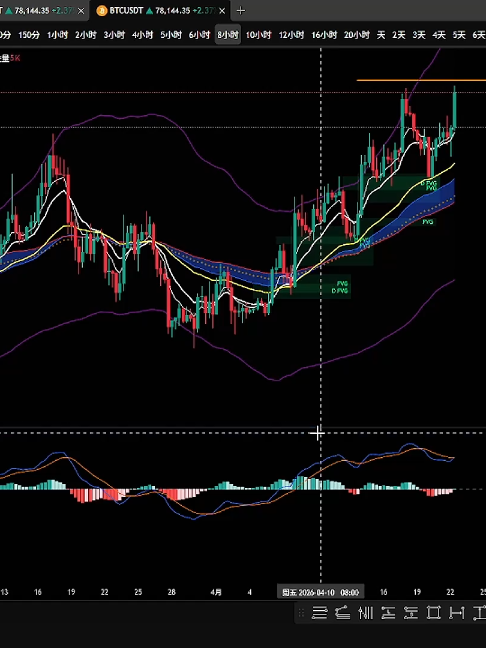
Task: Select the 3小时 timeframe
Action: click(114, 35)
